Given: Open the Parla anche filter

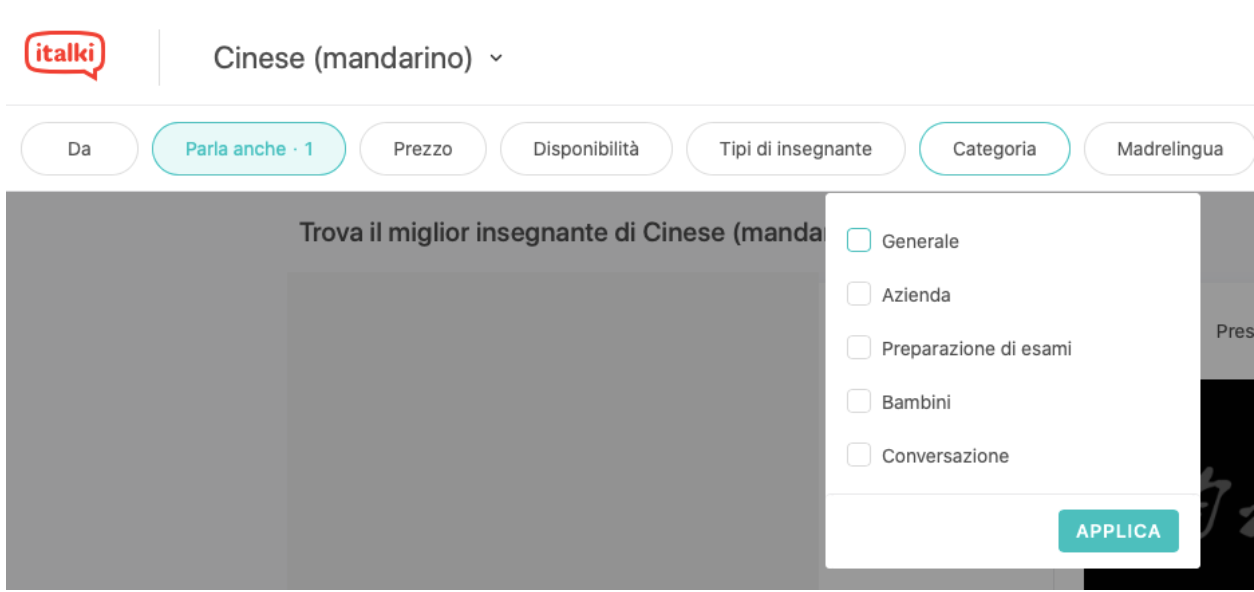Looking at the screenshot, I should tap(249, 149).
